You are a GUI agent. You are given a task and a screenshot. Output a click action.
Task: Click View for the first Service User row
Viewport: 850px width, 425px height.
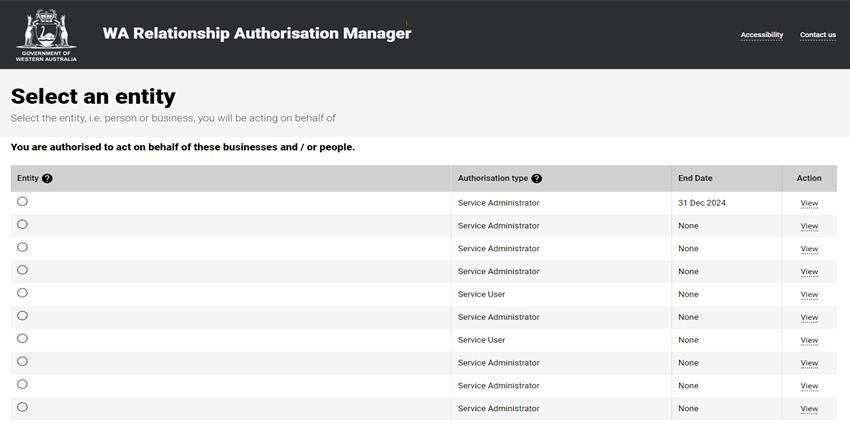click(809, 294)
